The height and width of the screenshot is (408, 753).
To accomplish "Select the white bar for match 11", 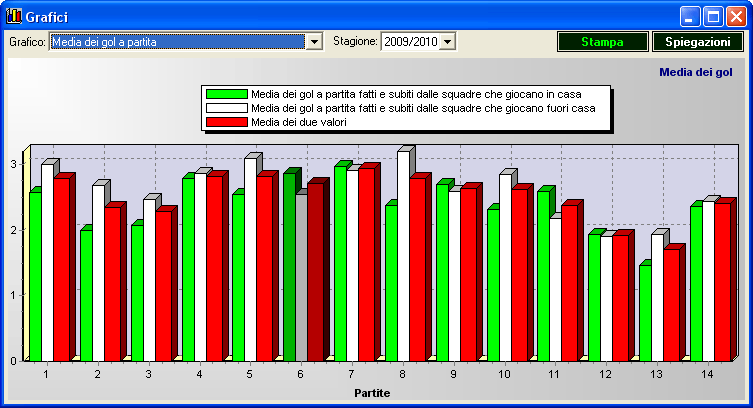I will click(555, 289).
